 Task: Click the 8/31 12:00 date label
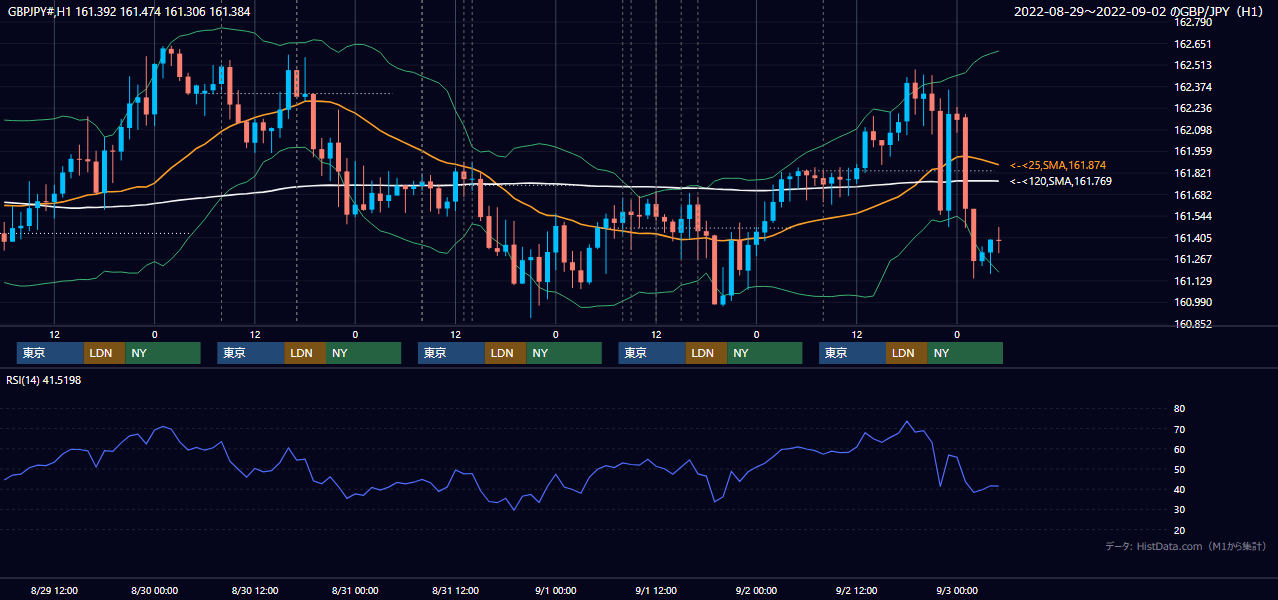pos(456,590)
